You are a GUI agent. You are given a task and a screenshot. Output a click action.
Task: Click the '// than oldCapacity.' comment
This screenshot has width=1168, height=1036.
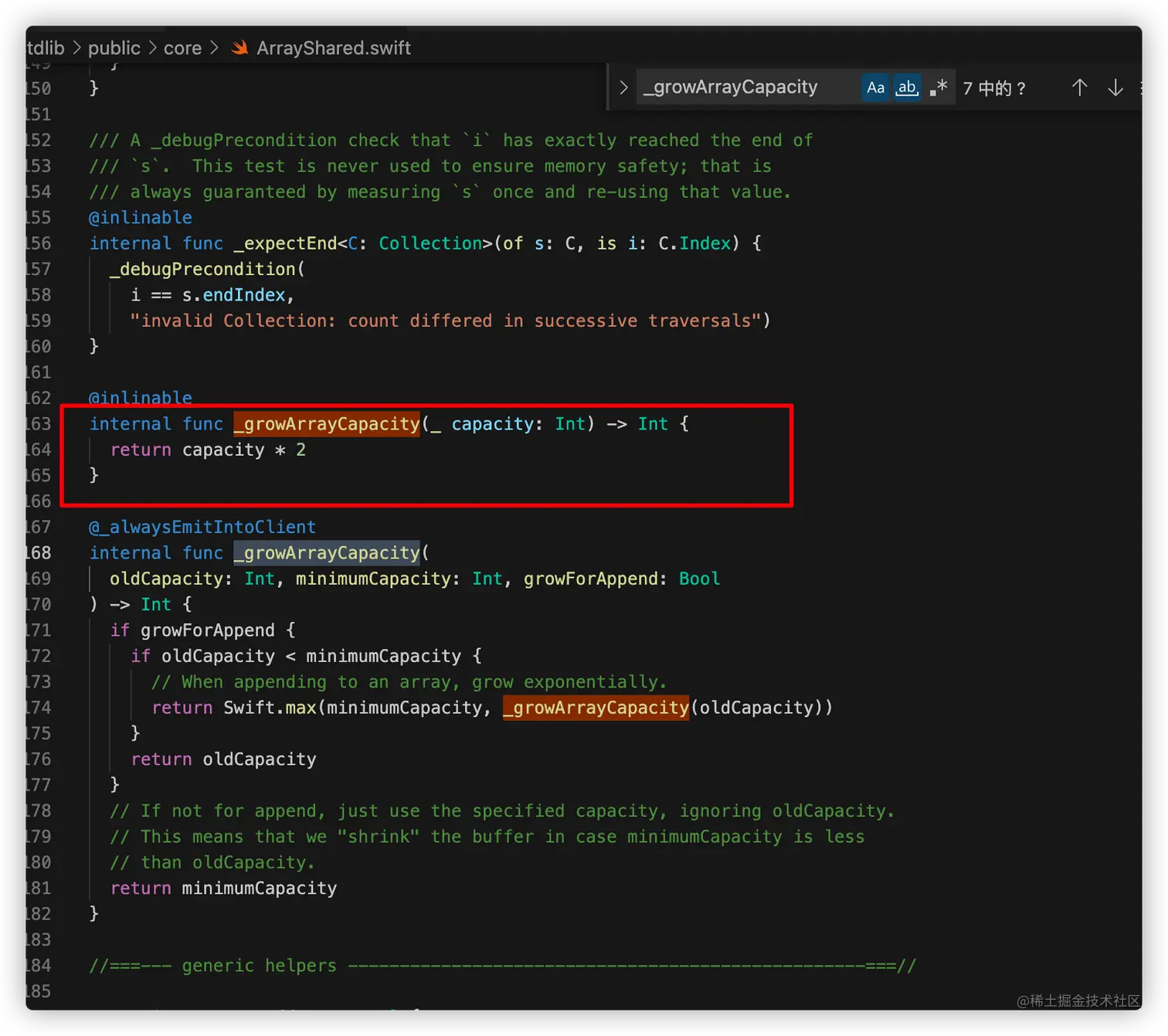click(x=212, y=862)
